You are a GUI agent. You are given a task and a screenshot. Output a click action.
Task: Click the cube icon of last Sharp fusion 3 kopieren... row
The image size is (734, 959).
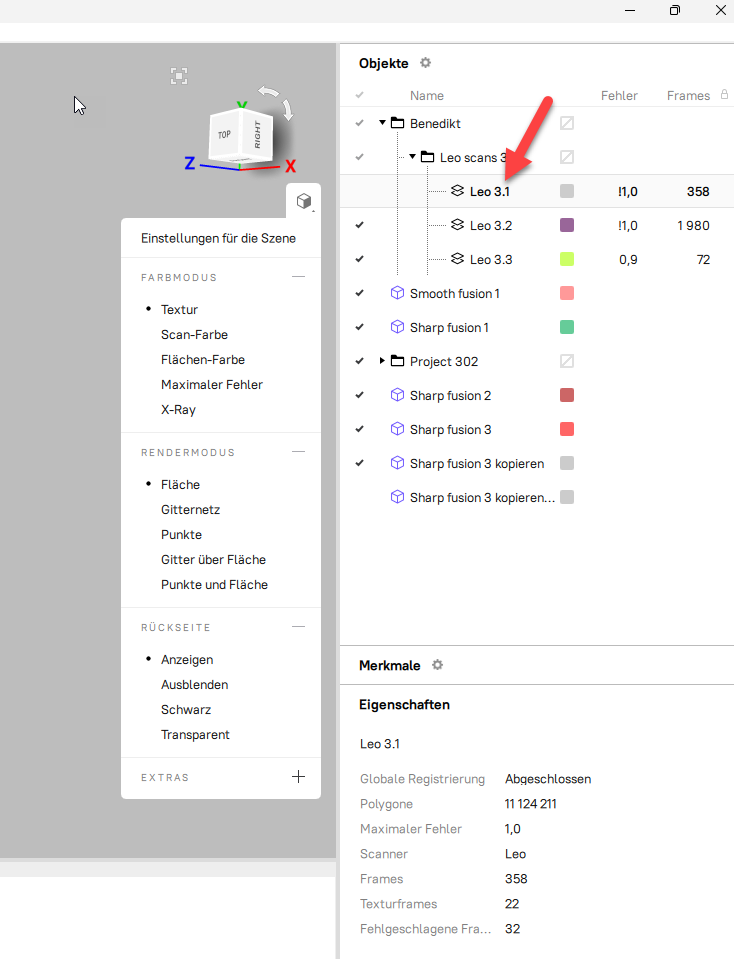pyautogui.click(x=398, y=497)
